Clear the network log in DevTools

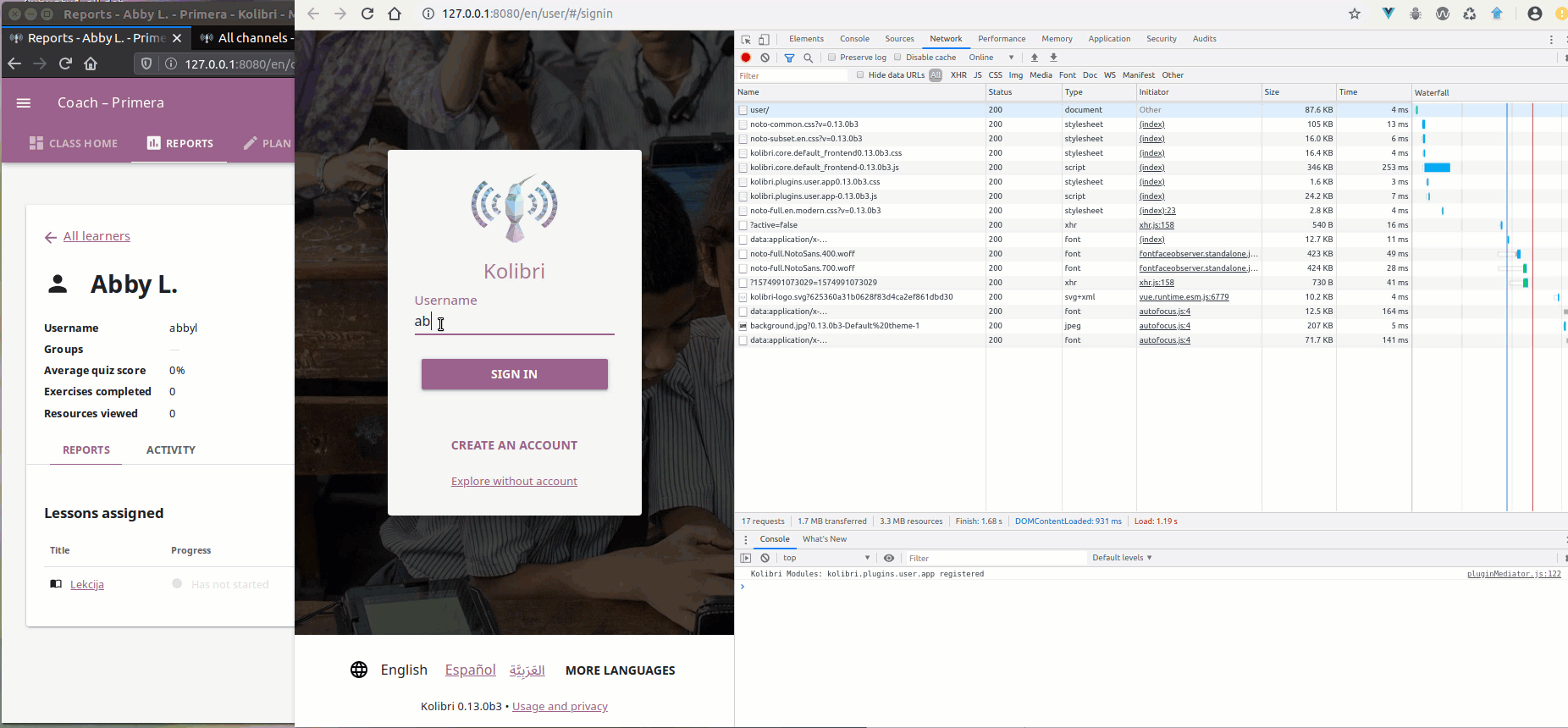(765, 58)
